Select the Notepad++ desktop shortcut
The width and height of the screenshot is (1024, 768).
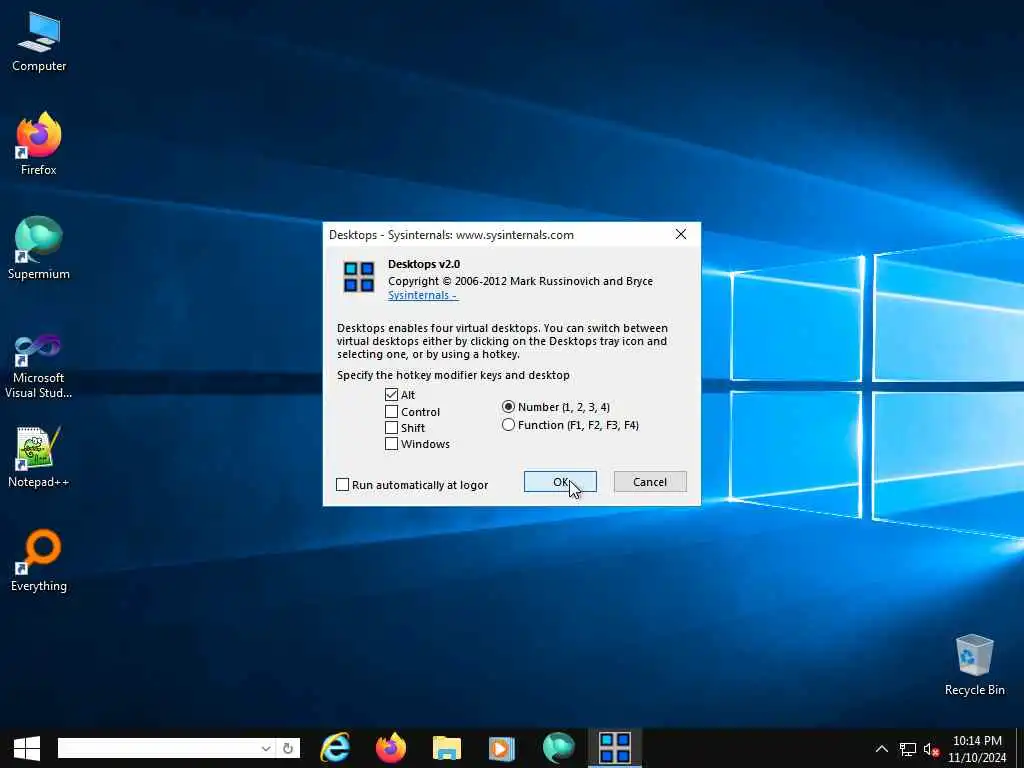click(39, 457)
